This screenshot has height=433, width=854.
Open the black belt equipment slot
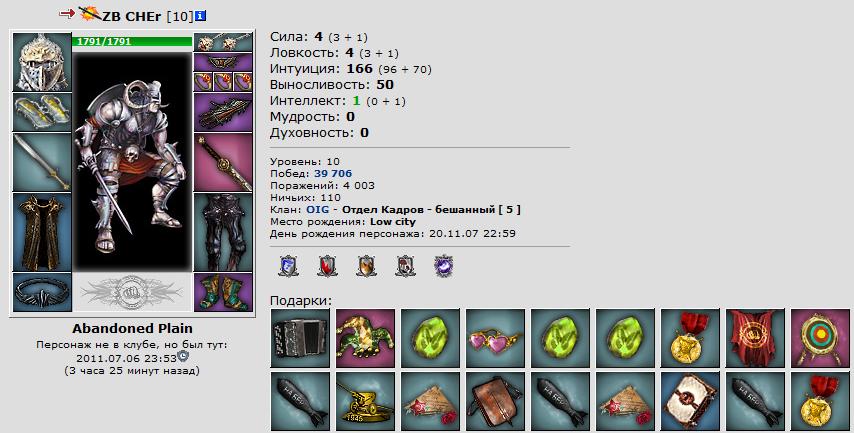point(42,292)
